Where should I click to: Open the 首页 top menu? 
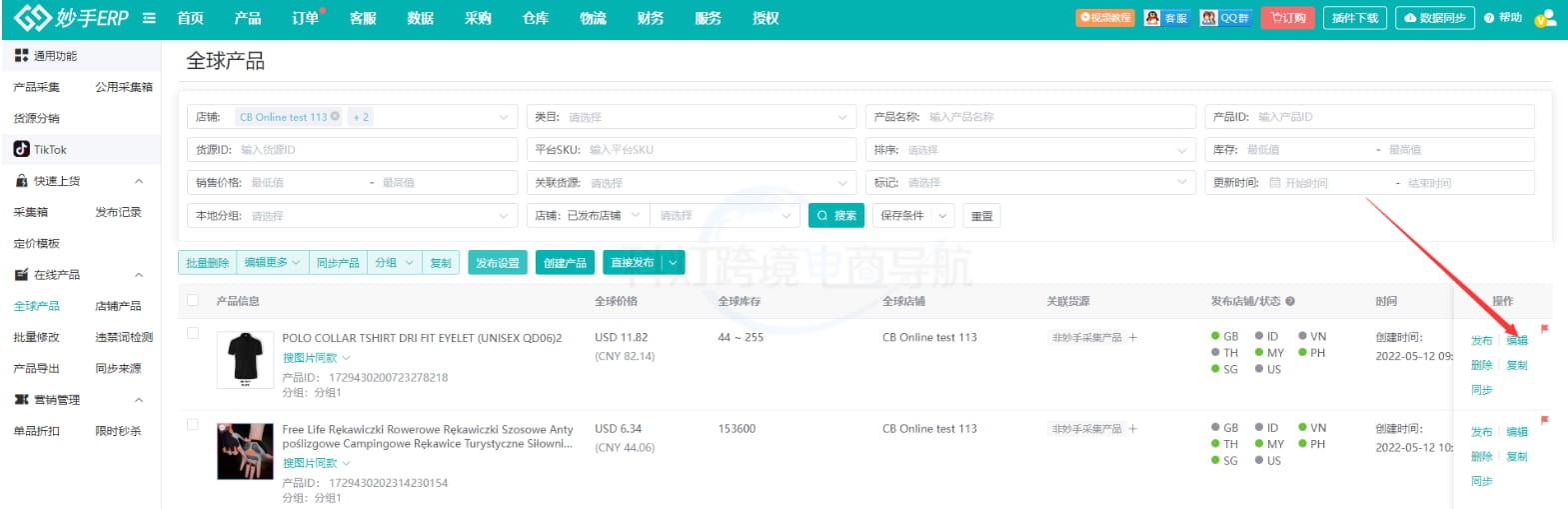pos(190,18)
